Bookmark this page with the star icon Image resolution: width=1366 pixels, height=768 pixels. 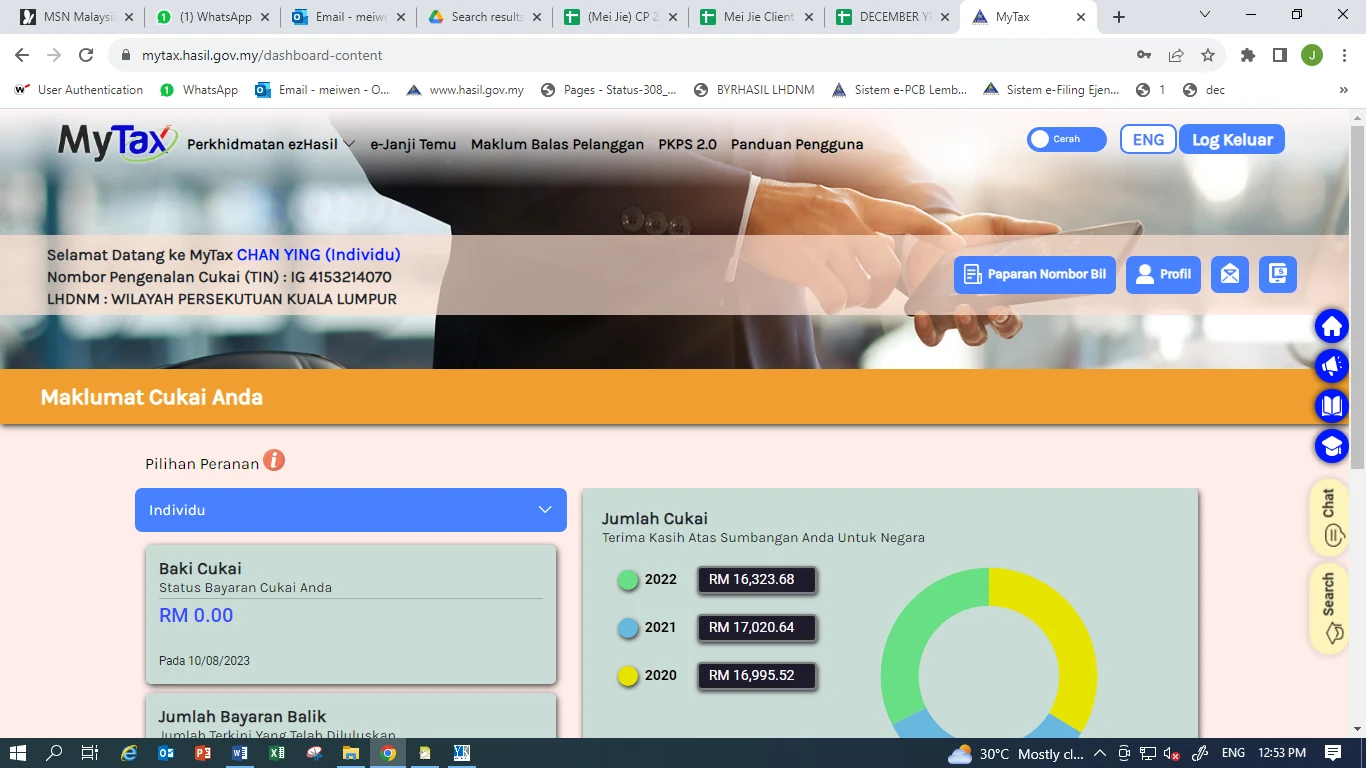(x=1208, y=55)
